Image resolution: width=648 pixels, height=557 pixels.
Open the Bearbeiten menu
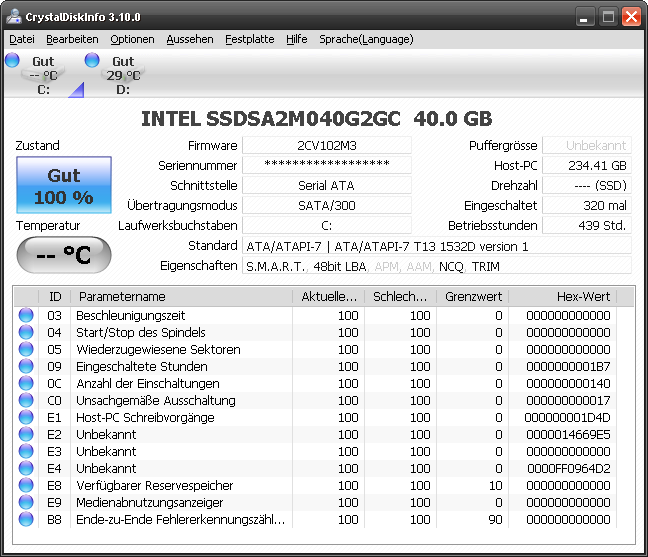click(x=72, y=39)
